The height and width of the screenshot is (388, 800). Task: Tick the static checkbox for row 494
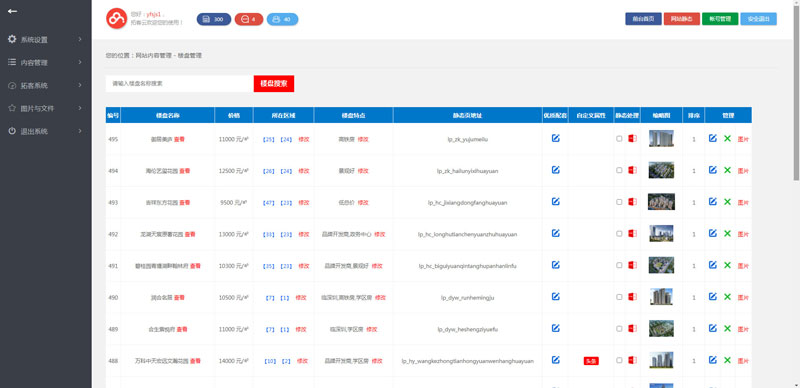[x=619, y=171]
